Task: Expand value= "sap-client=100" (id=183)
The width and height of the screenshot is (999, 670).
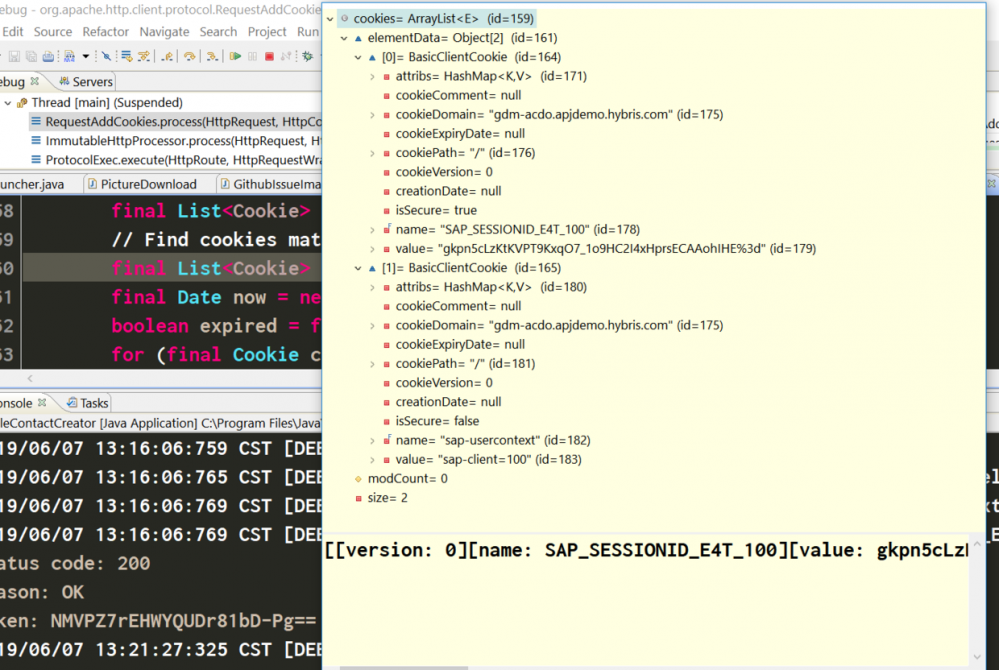Action: click(x=372, y=459)
